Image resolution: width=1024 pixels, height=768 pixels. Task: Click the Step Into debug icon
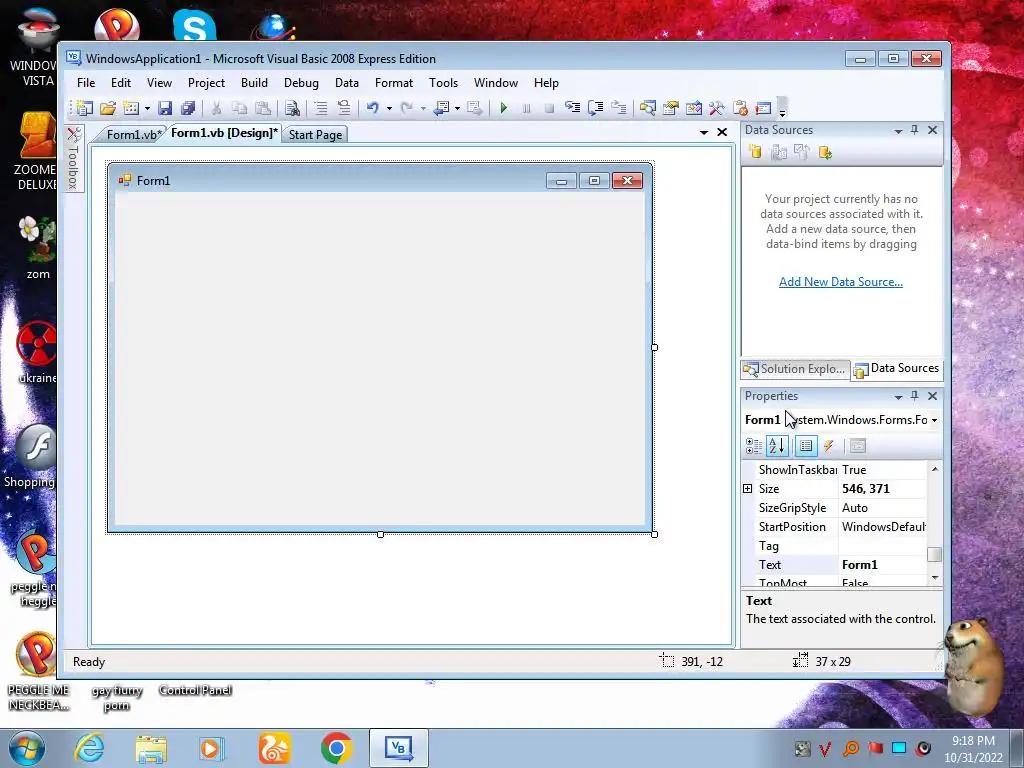click(573, 108)
